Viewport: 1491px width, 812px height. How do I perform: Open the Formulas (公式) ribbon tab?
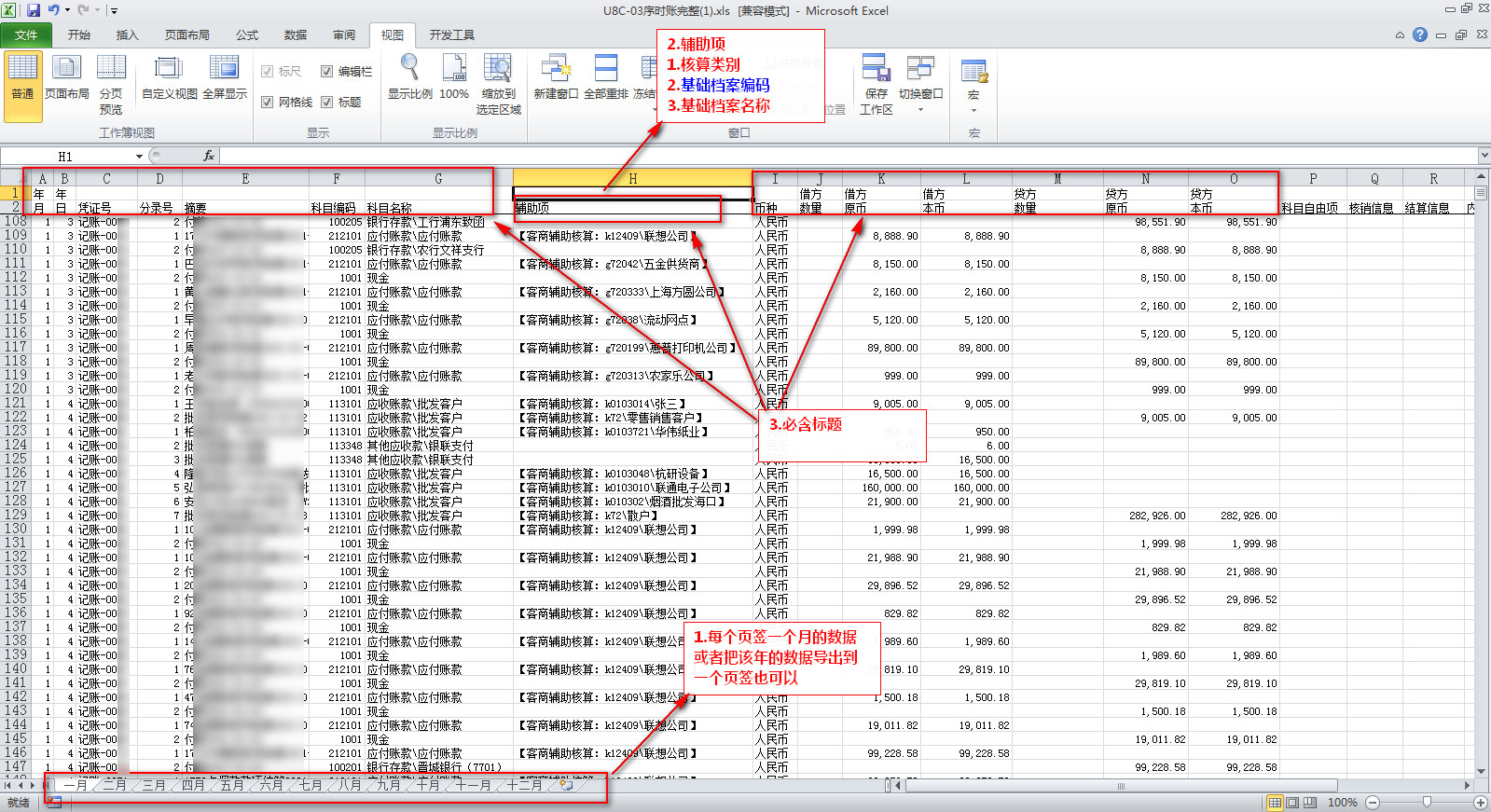[247, 35]
